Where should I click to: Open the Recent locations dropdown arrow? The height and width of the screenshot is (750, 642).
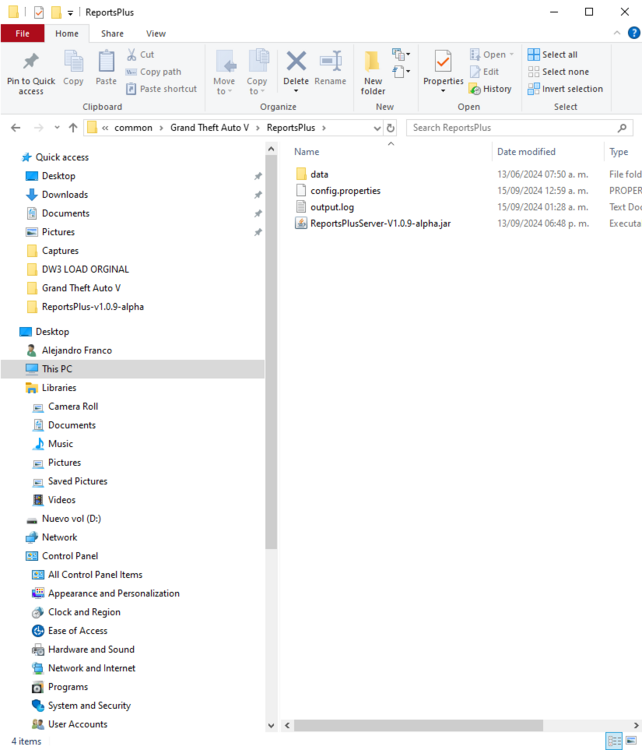pos(57,128)
